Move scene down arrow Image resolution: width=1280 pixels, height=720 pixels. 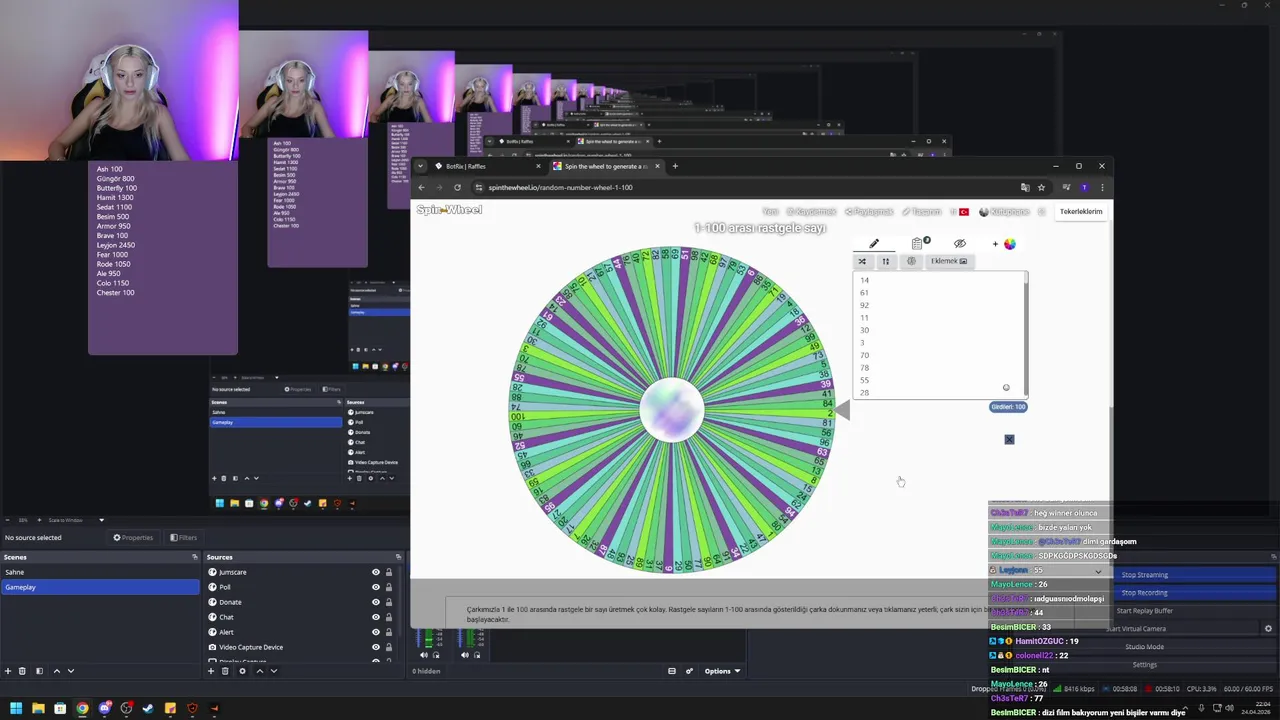(70, 671)
